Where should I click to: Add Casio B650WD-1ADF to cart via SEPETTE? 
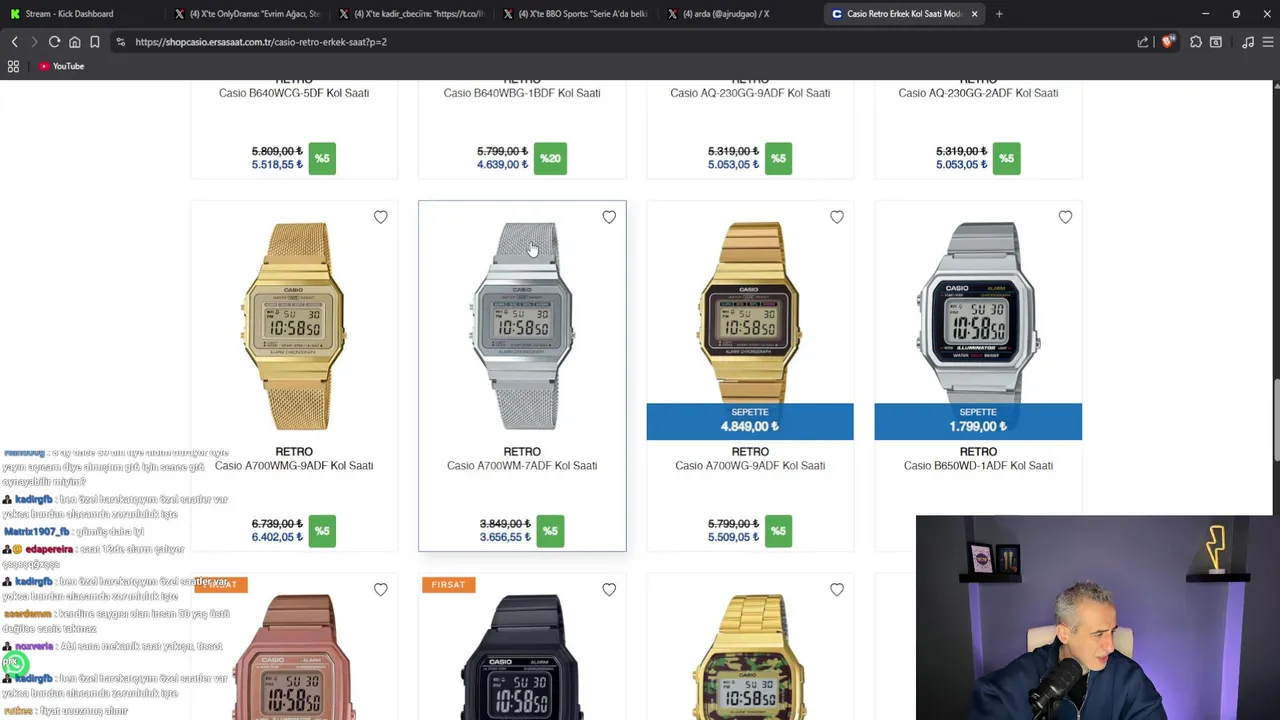pos(978,421)
